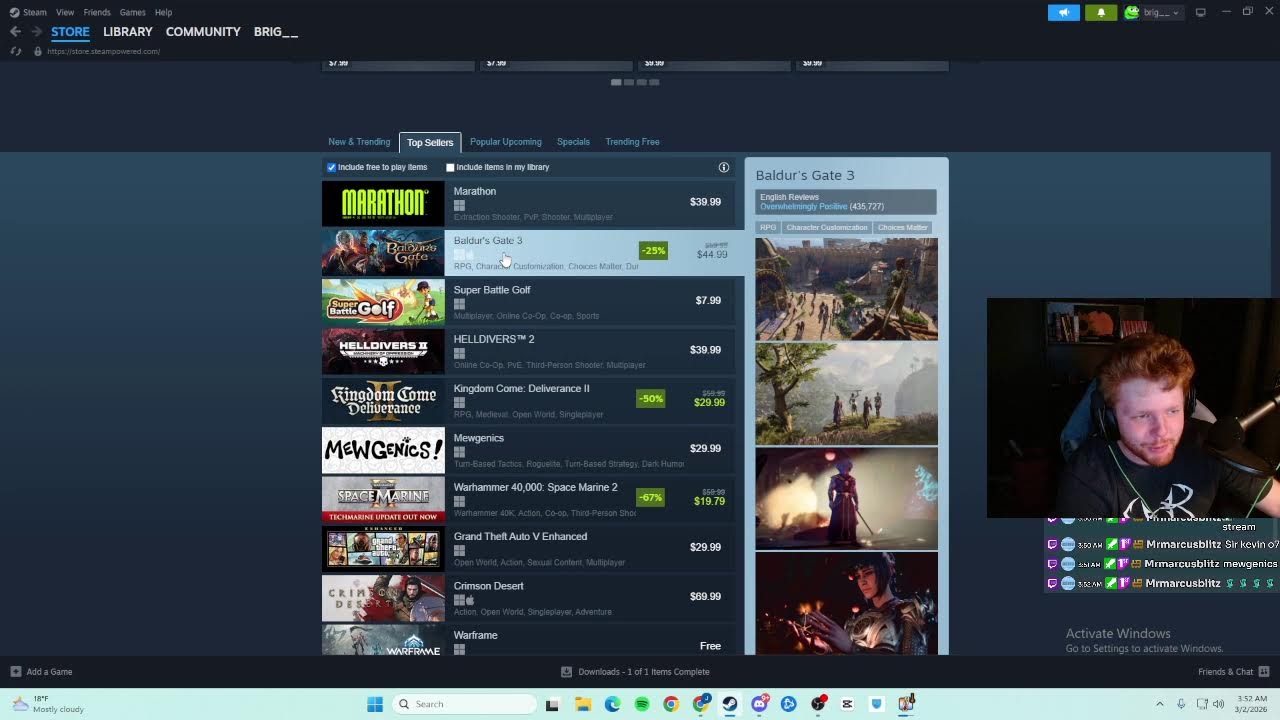The height and width of the screenshot is (720, 1280).
Task: Click the Overwhelmingly Positive reviews link
Action: pos(803,207)
